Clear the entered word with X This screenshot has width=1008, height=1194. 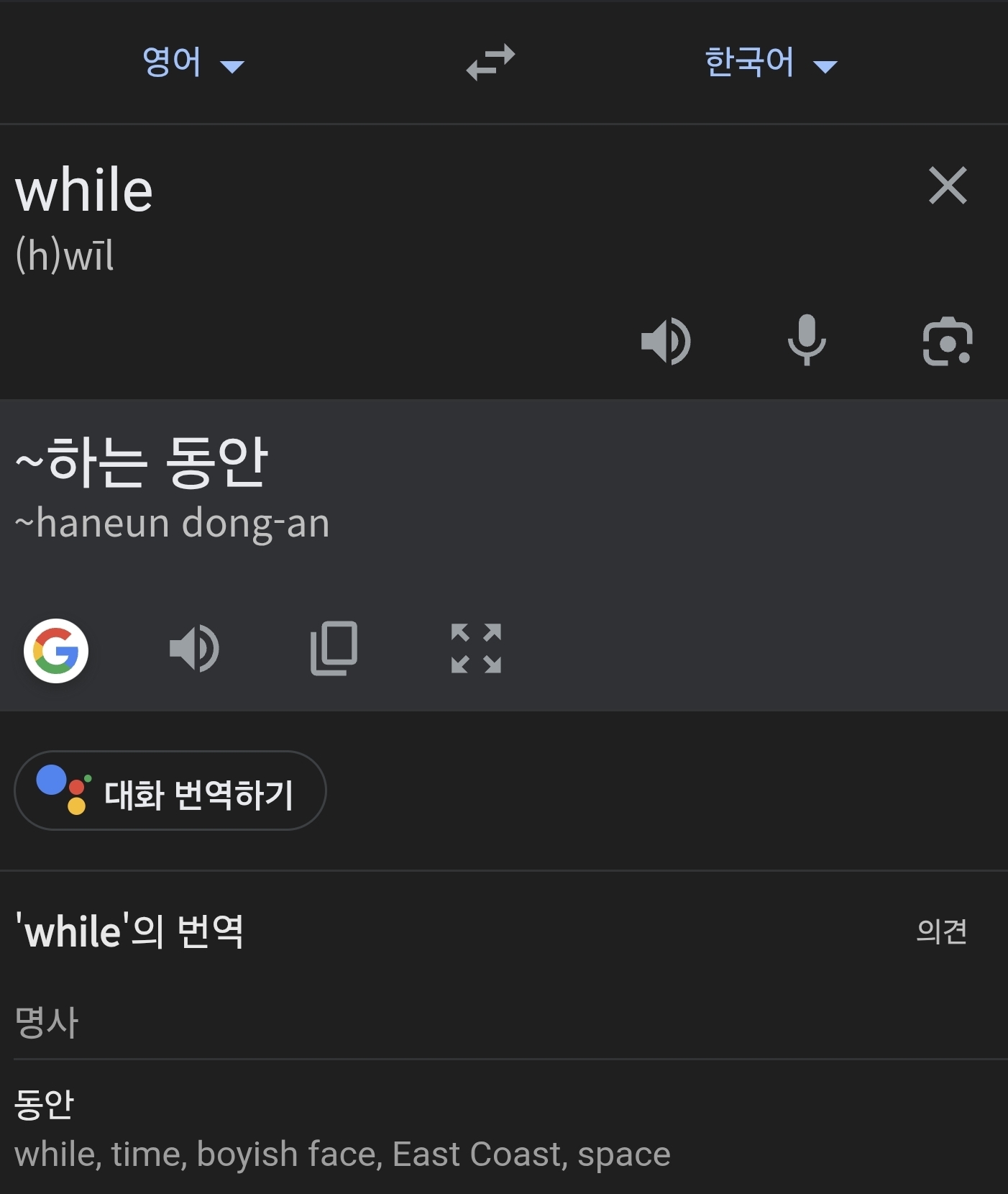click(948, 186)
